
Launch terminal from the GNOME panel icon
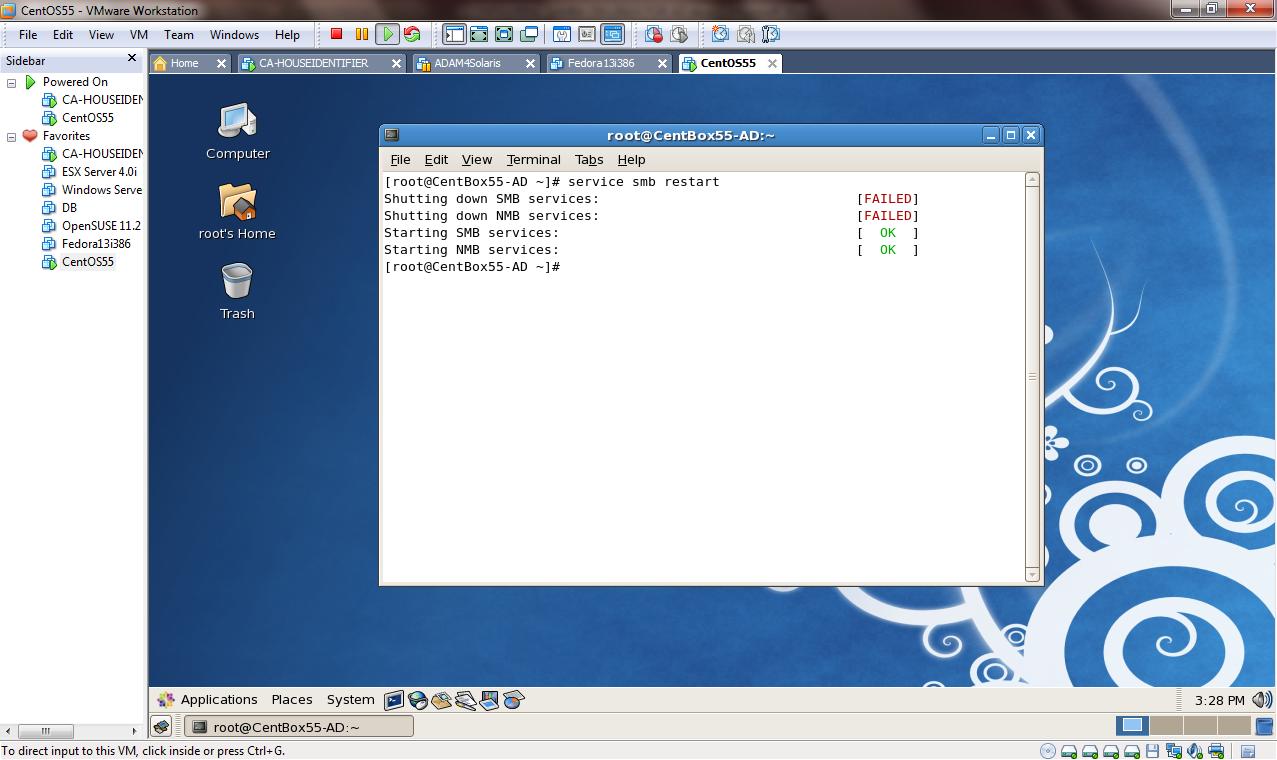(394, 700)
